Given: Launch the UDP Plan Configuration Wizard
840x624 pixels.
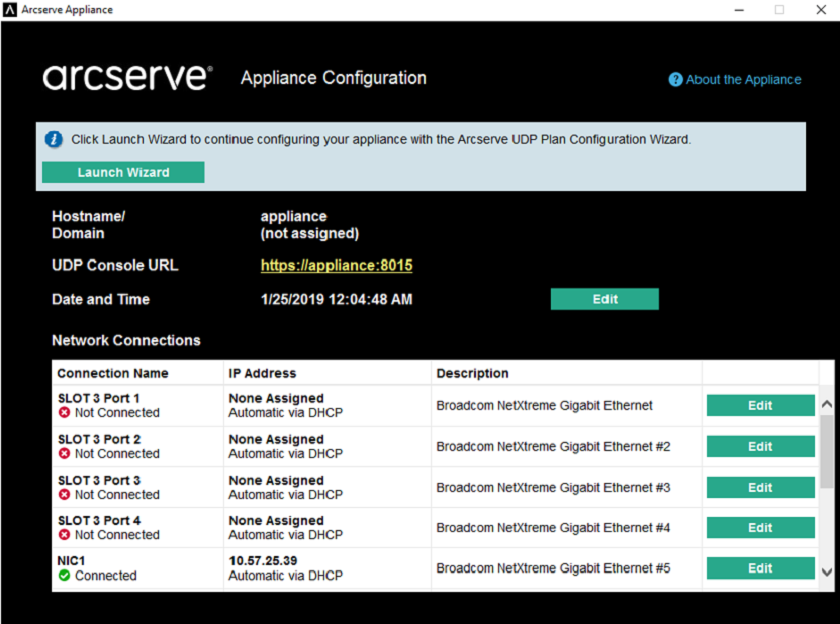Looking at the screenshot, I should (x=123, y=172).
